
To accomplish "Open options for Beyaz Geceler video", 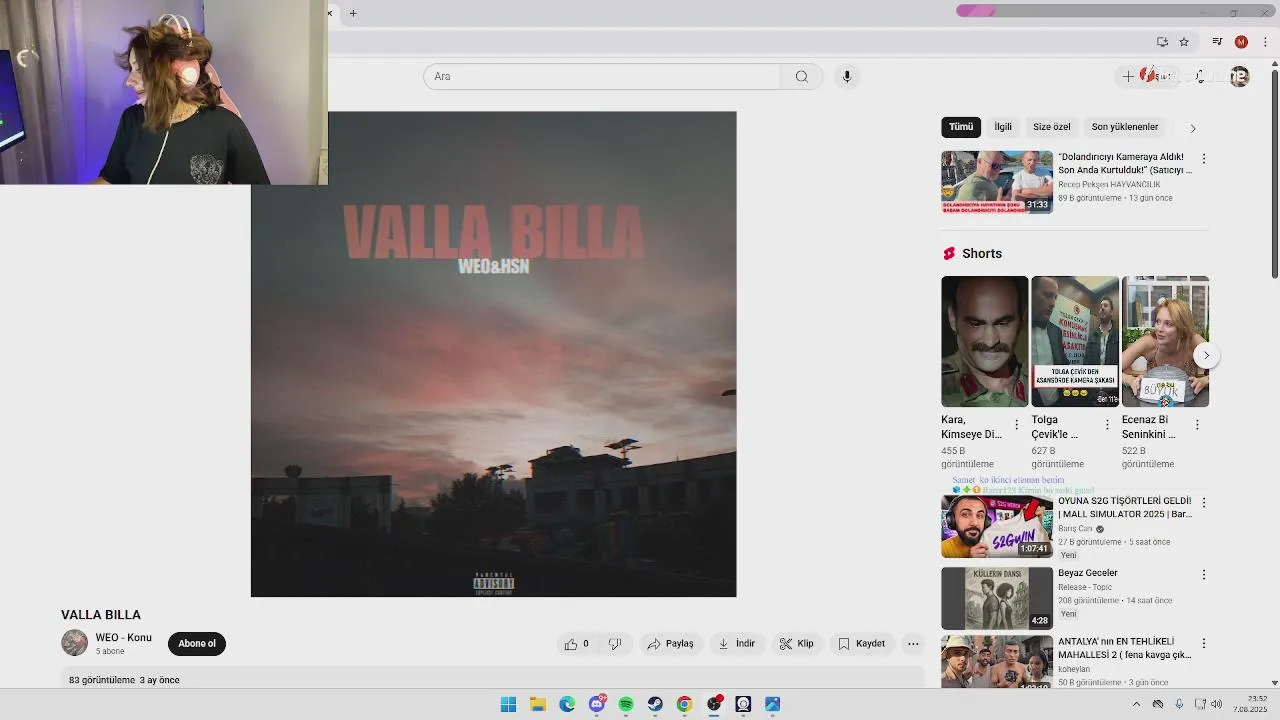I will click(1204, 575).
